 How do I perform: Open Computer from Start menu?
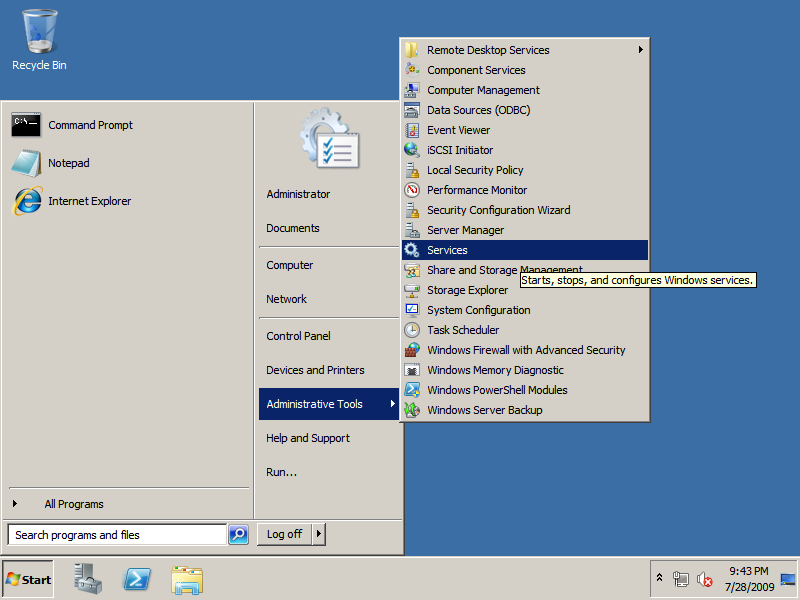329,265
